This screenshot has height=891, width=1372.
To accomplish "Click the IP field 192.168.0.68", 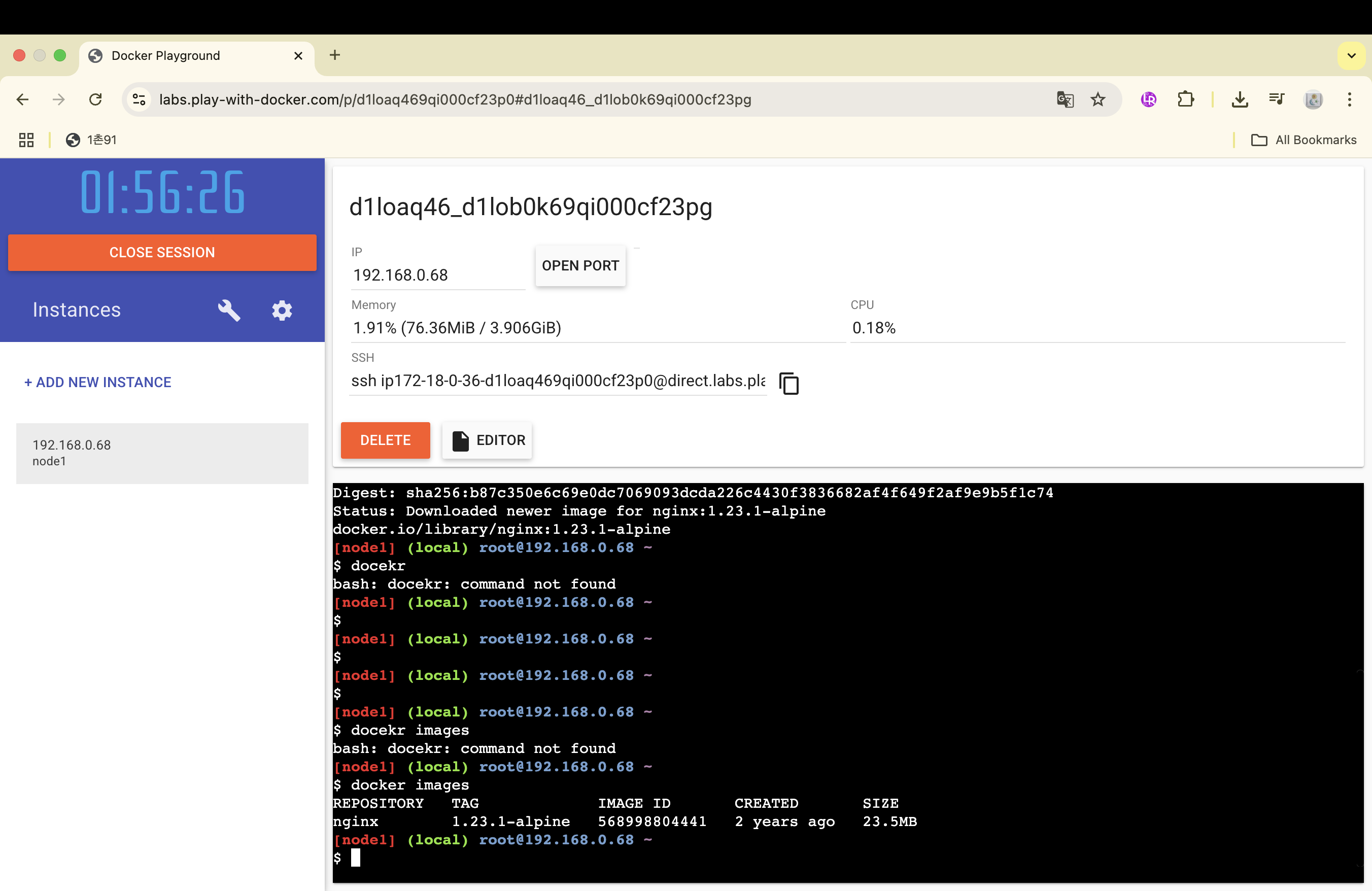I will click(438, 275).
